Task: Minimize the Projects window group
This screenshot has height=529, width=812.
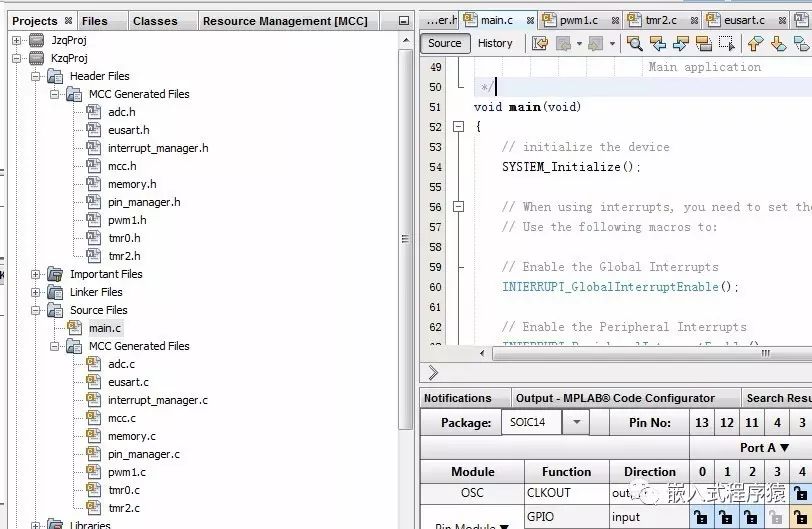Action: (403, 21)
